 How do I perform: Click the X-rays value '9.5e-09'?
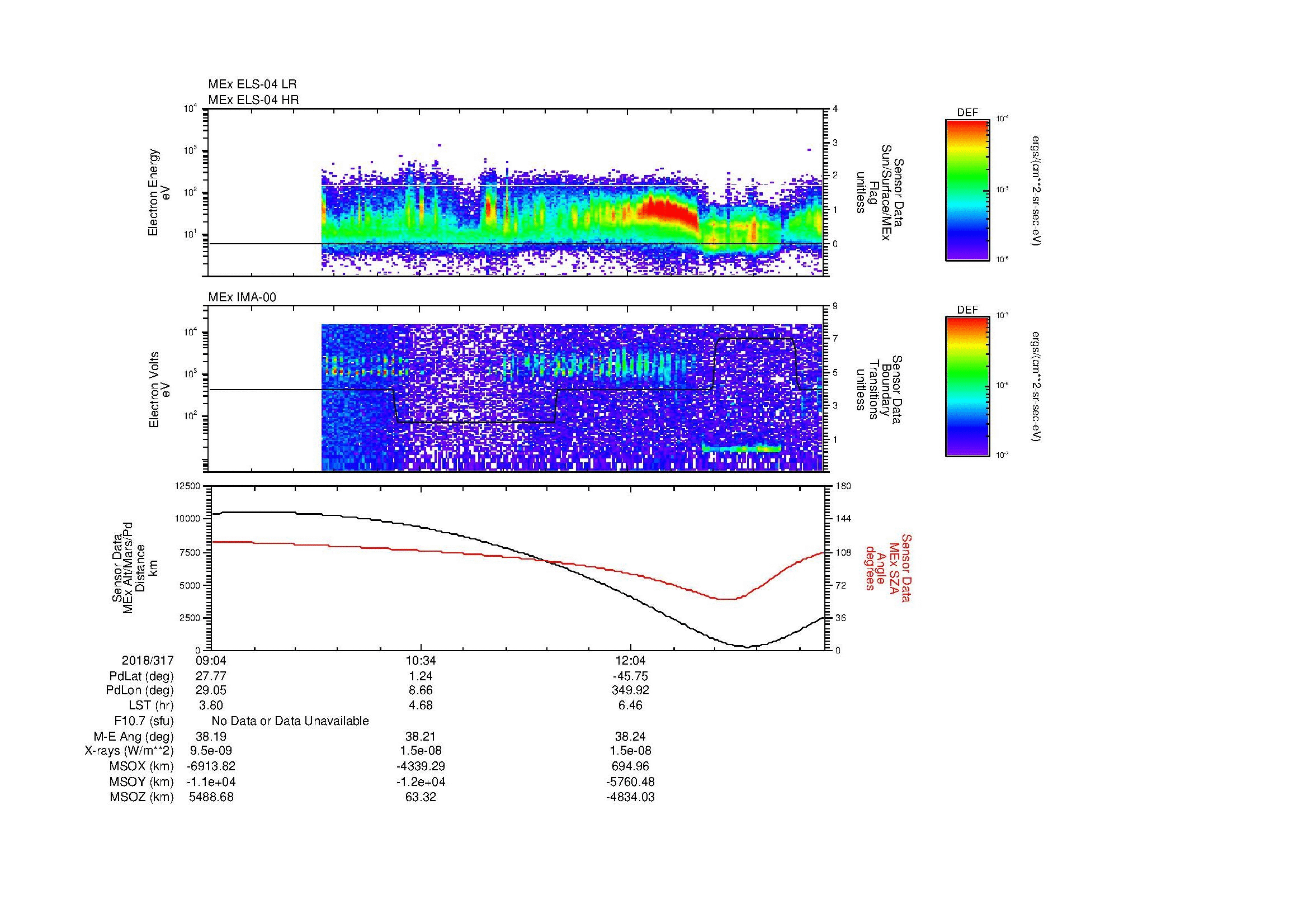click(x=211, y=751)
